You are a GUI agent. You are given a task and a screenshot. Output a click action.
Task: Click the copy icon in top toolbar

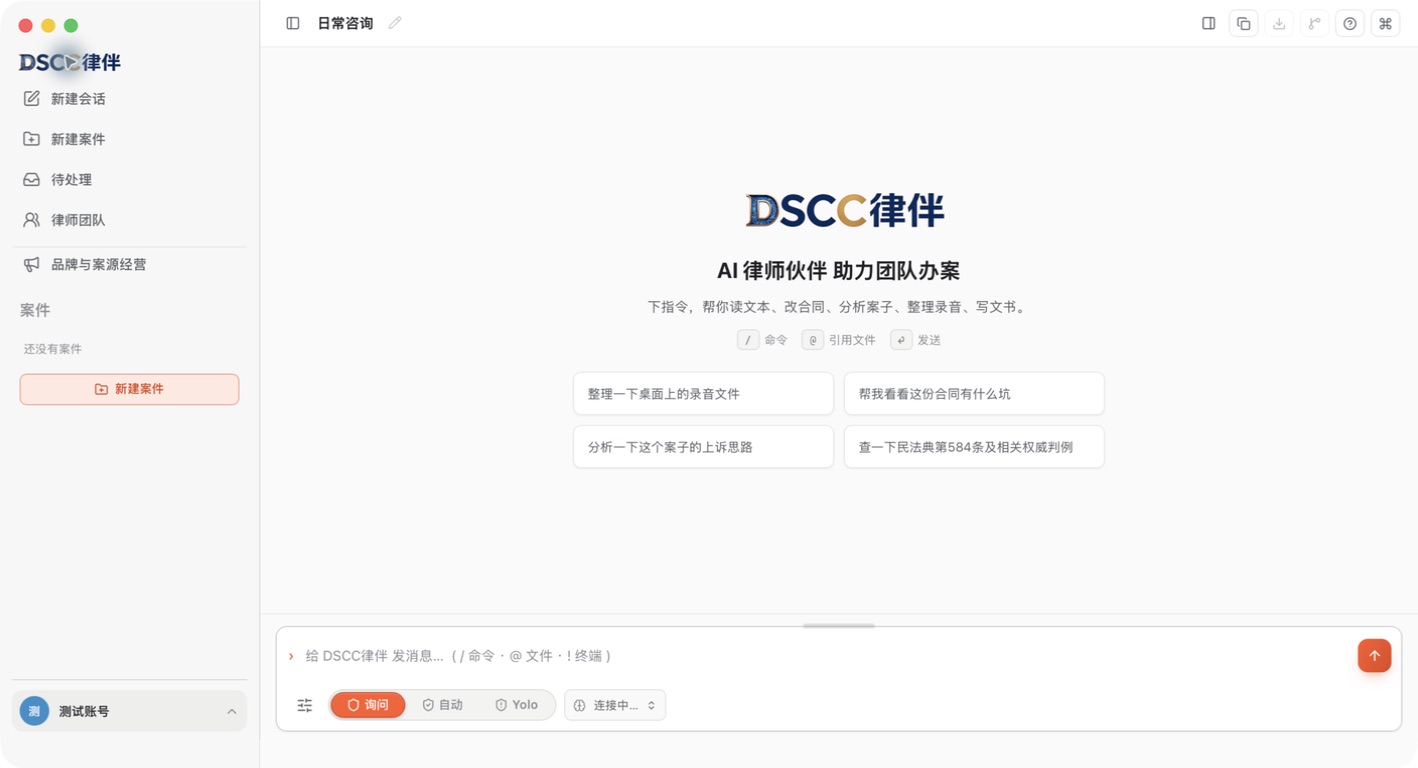[x=1244, y=23]
